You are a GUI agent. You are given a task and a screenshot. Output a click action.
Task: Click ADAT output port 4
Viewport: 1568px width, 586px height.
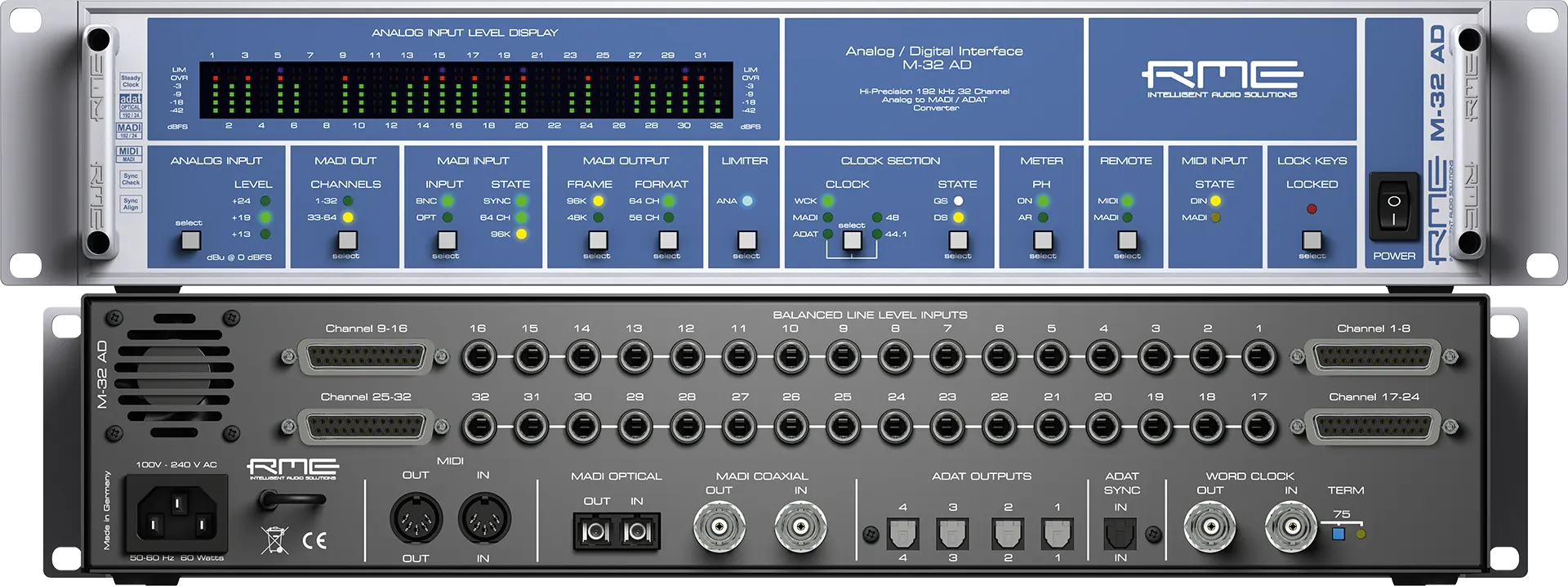tap(902, 534)
